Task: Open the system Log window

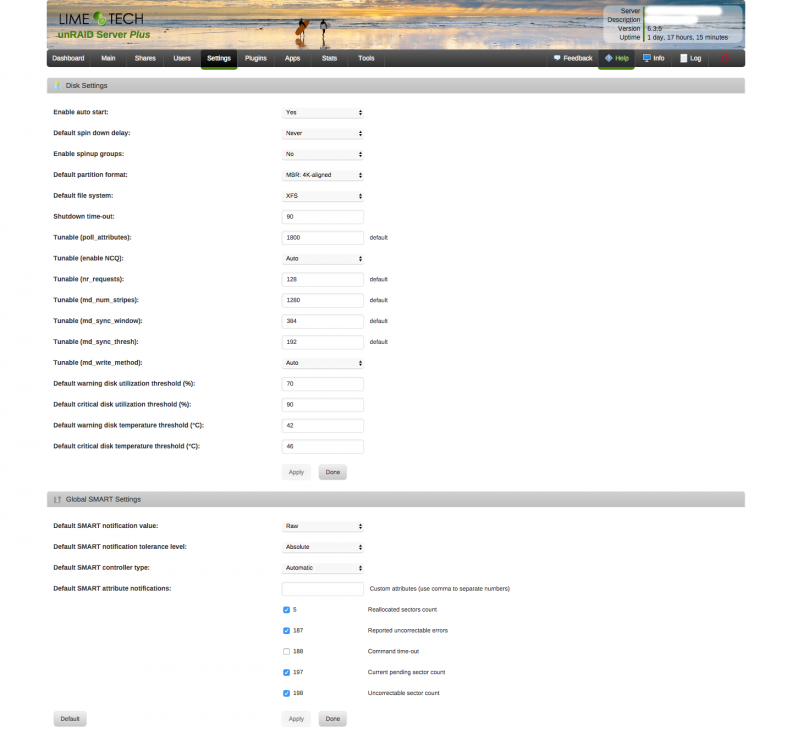Action: pos(690,58)
